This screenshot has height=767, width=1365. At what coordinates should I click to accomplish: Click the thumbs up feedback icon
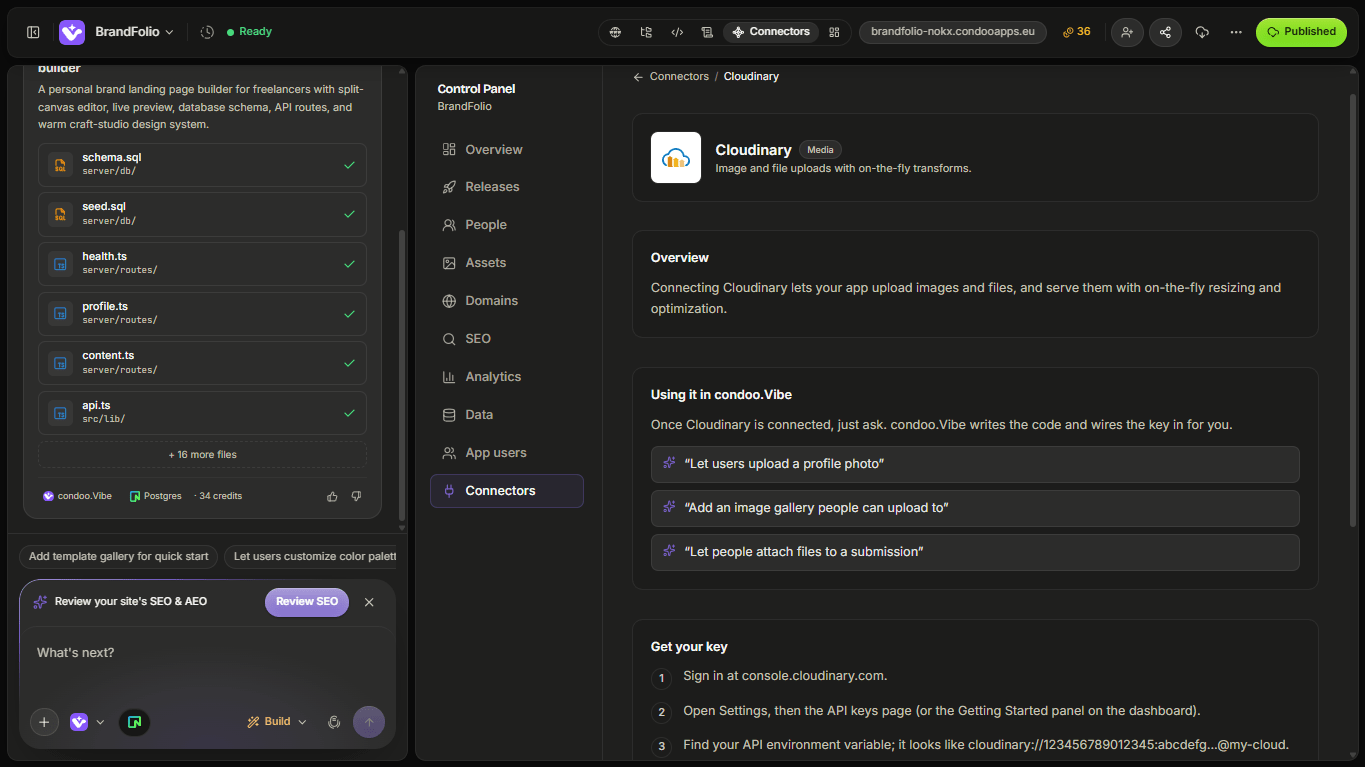pos(332,496)
